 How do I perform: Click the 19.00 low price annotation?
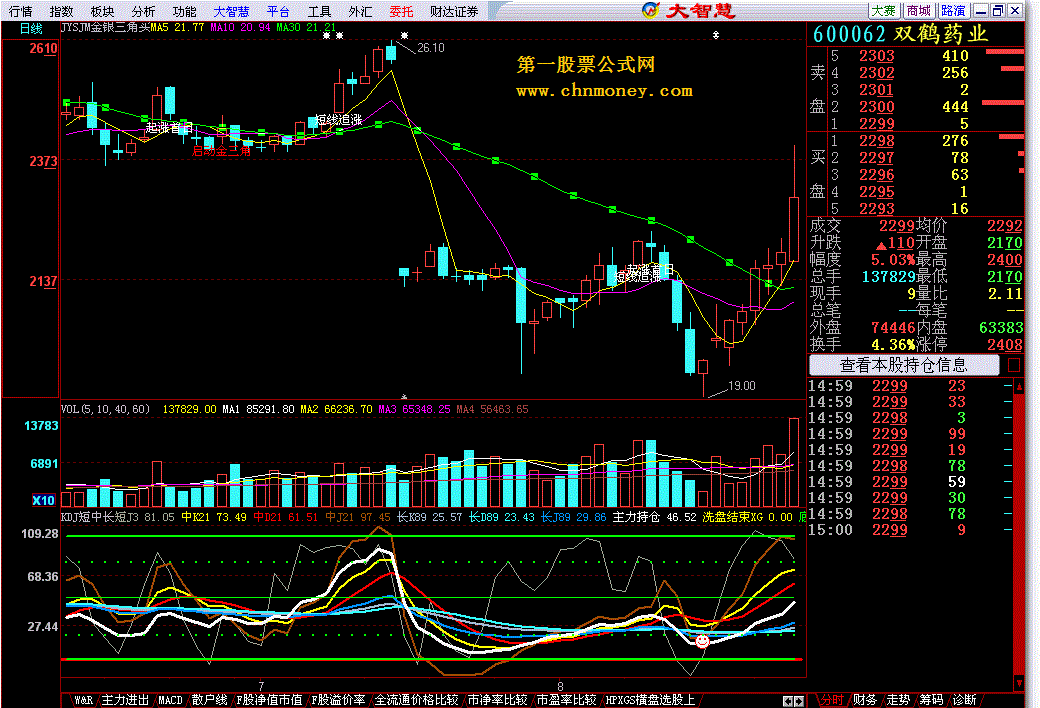[x=742, y=386]
